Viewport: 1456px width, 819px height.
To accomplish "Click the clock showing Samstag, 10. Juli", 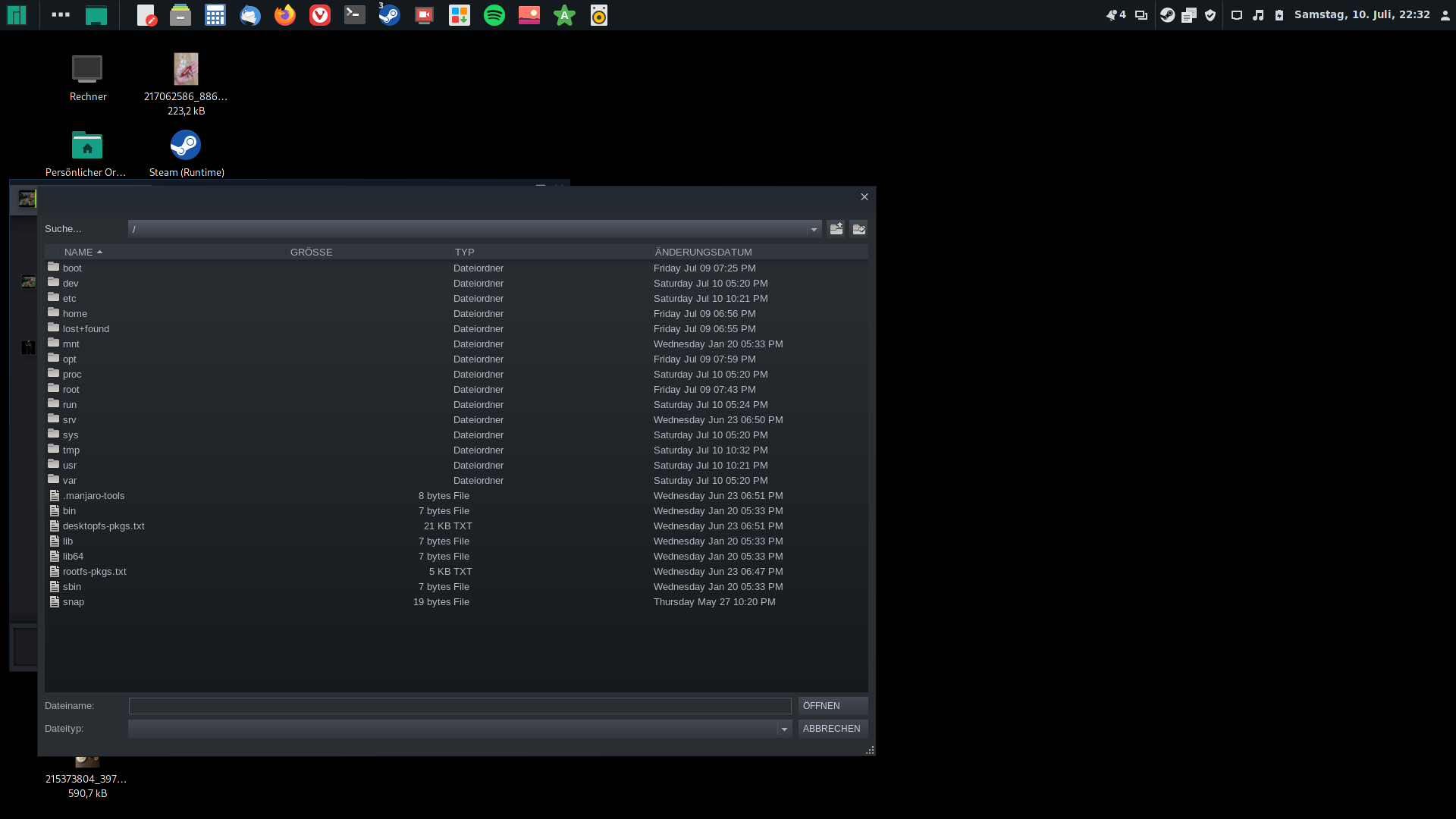I will [1362, 15].
